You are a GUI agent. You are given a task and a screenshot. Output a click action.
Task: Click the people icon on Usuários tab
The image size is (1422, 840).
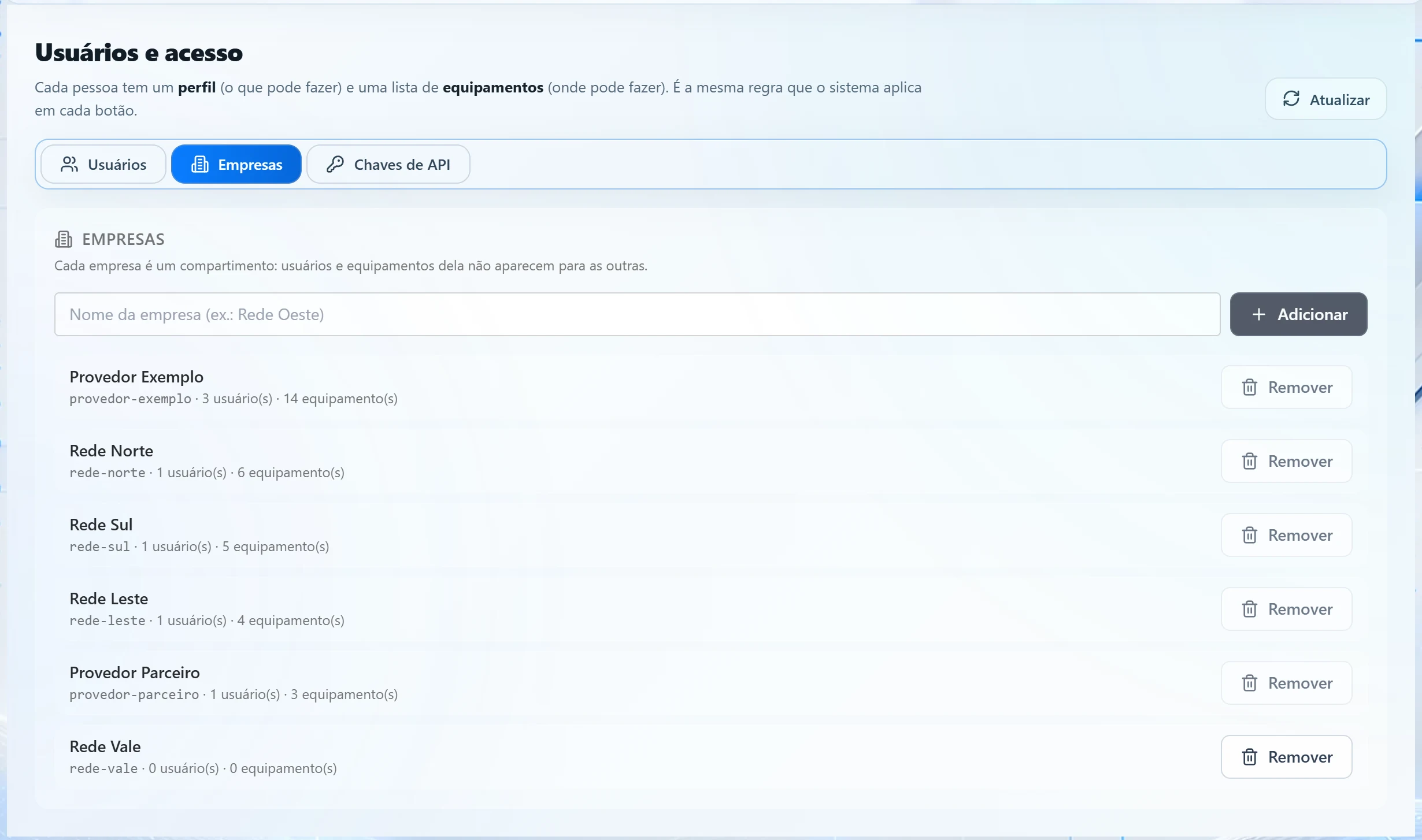[x=69, y=165]
